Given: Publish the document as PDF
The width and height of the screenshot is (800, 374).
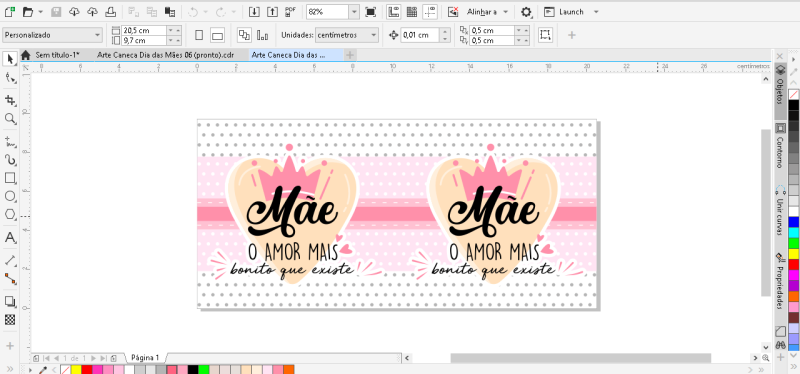Looking at the screenshot, I should [x=291, y=11].
